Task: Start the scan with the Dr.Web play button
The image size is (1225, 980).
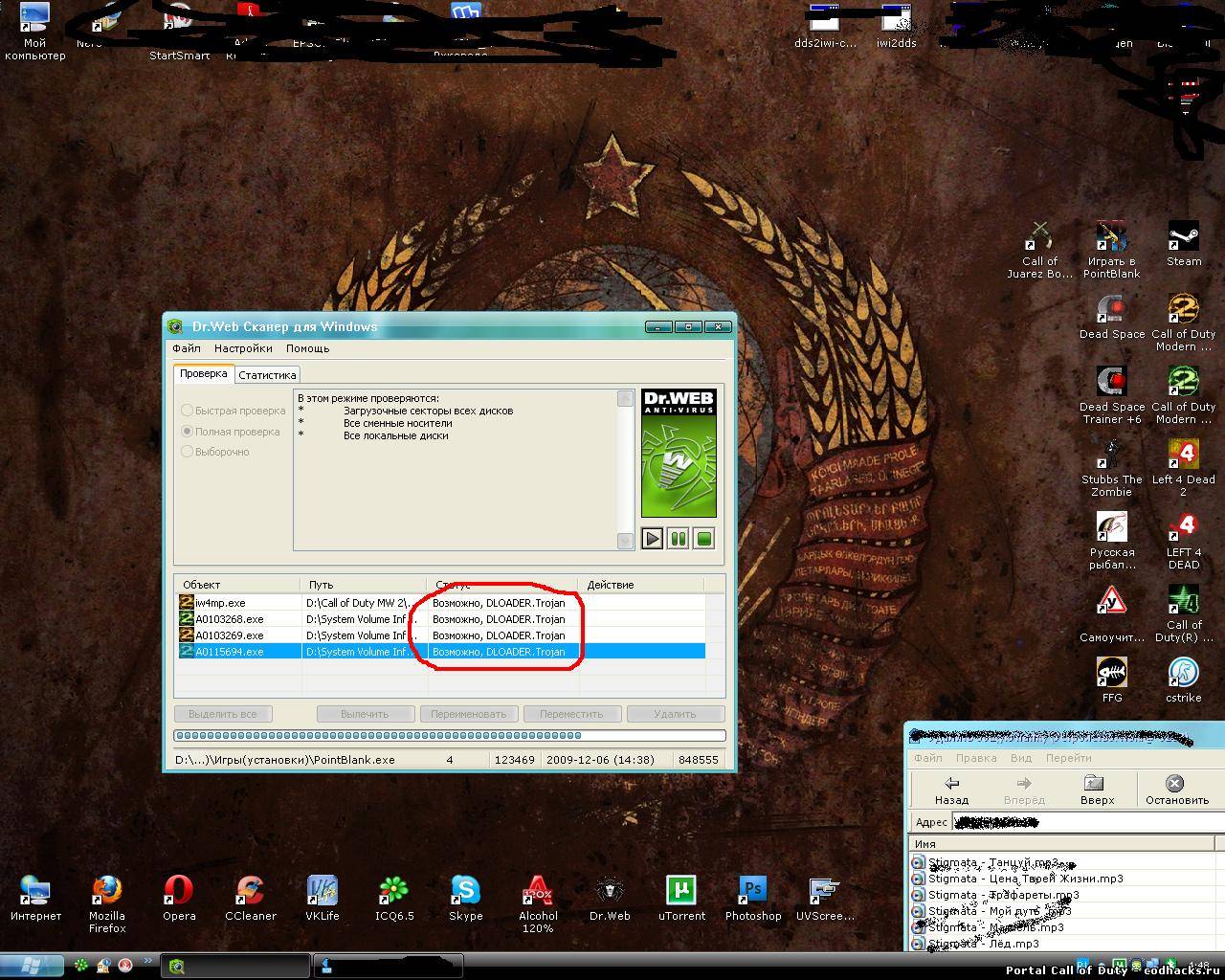Action: [653, 539]
